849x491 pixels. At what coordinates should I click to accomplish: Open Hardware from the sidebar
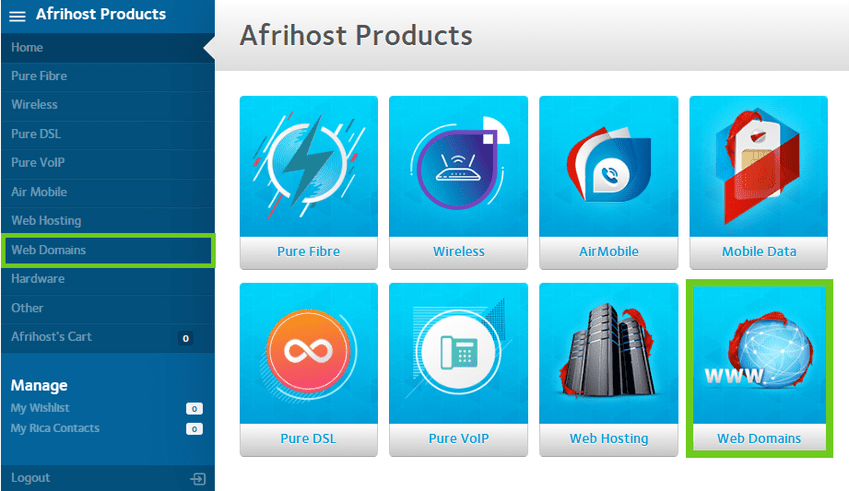pyautogui.click(x=38, y=279)
